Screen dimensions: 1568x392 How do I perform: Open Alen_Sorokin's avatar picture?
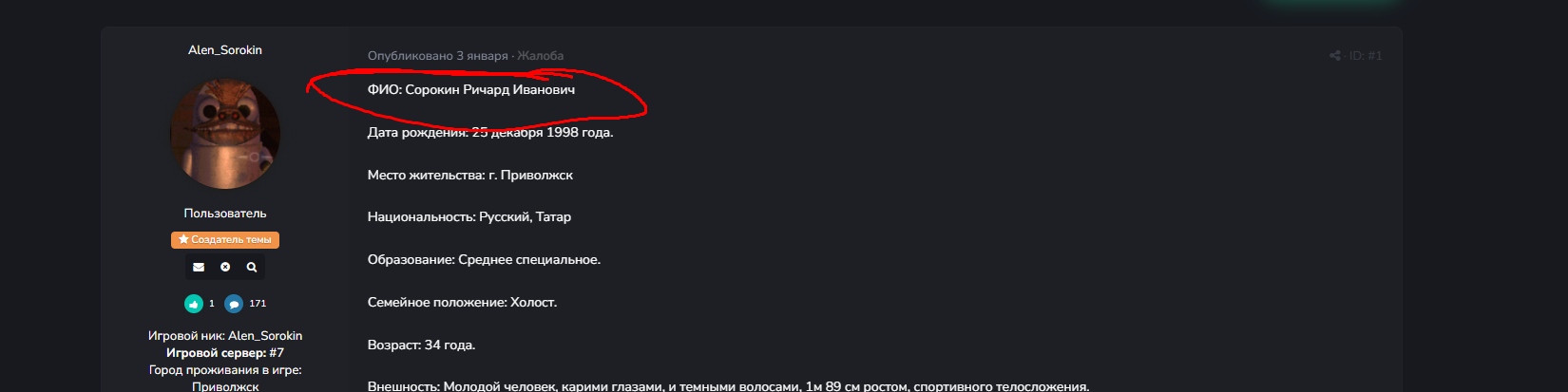225,134
